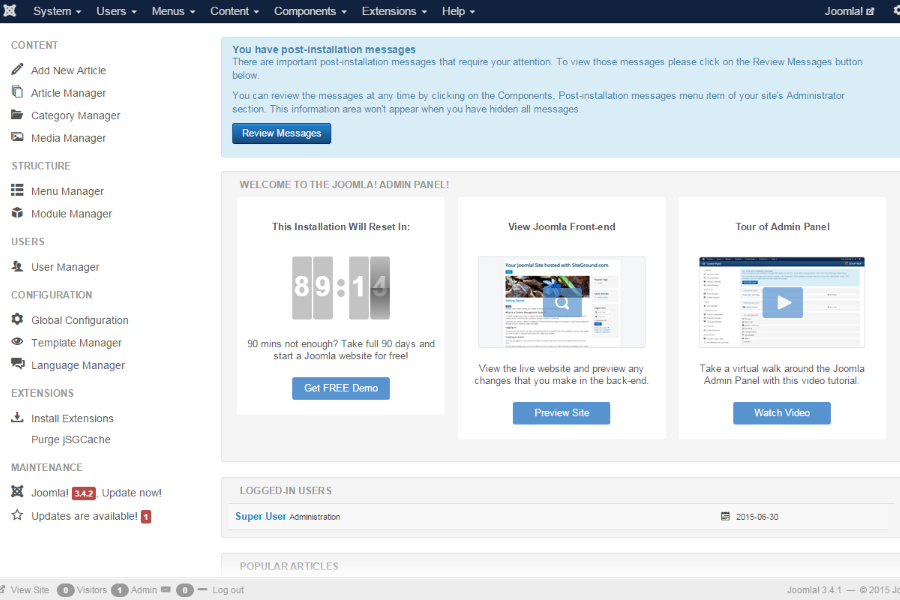
Task: Expand the Menus dropdown
Action: (x=173, y=11)
